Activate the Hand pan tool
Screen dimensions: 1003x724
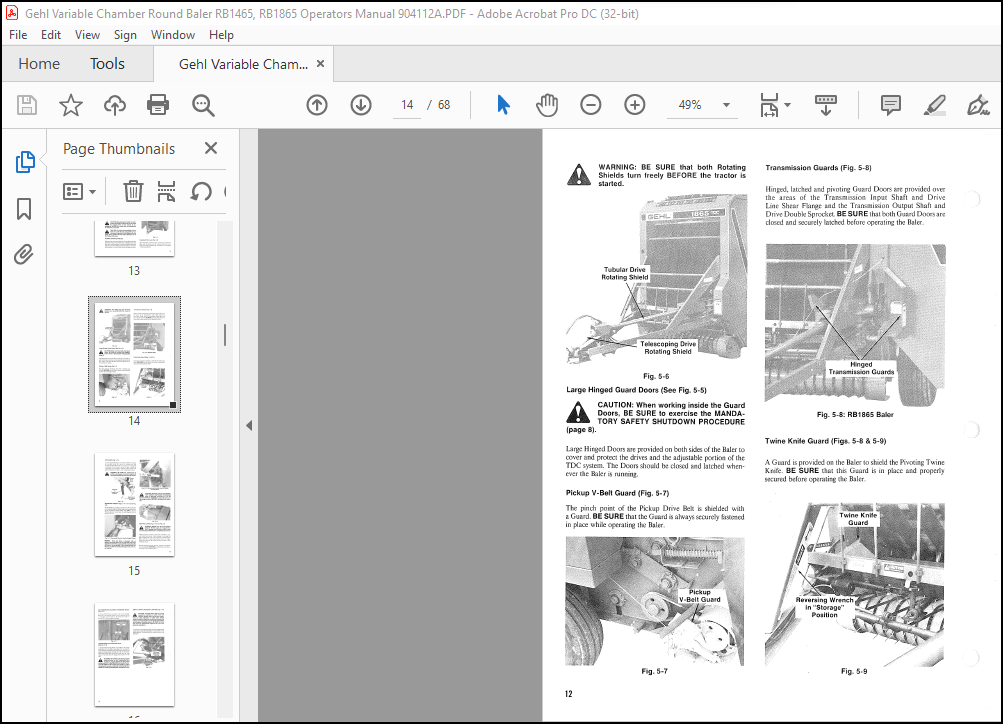(x=547, y=105)
